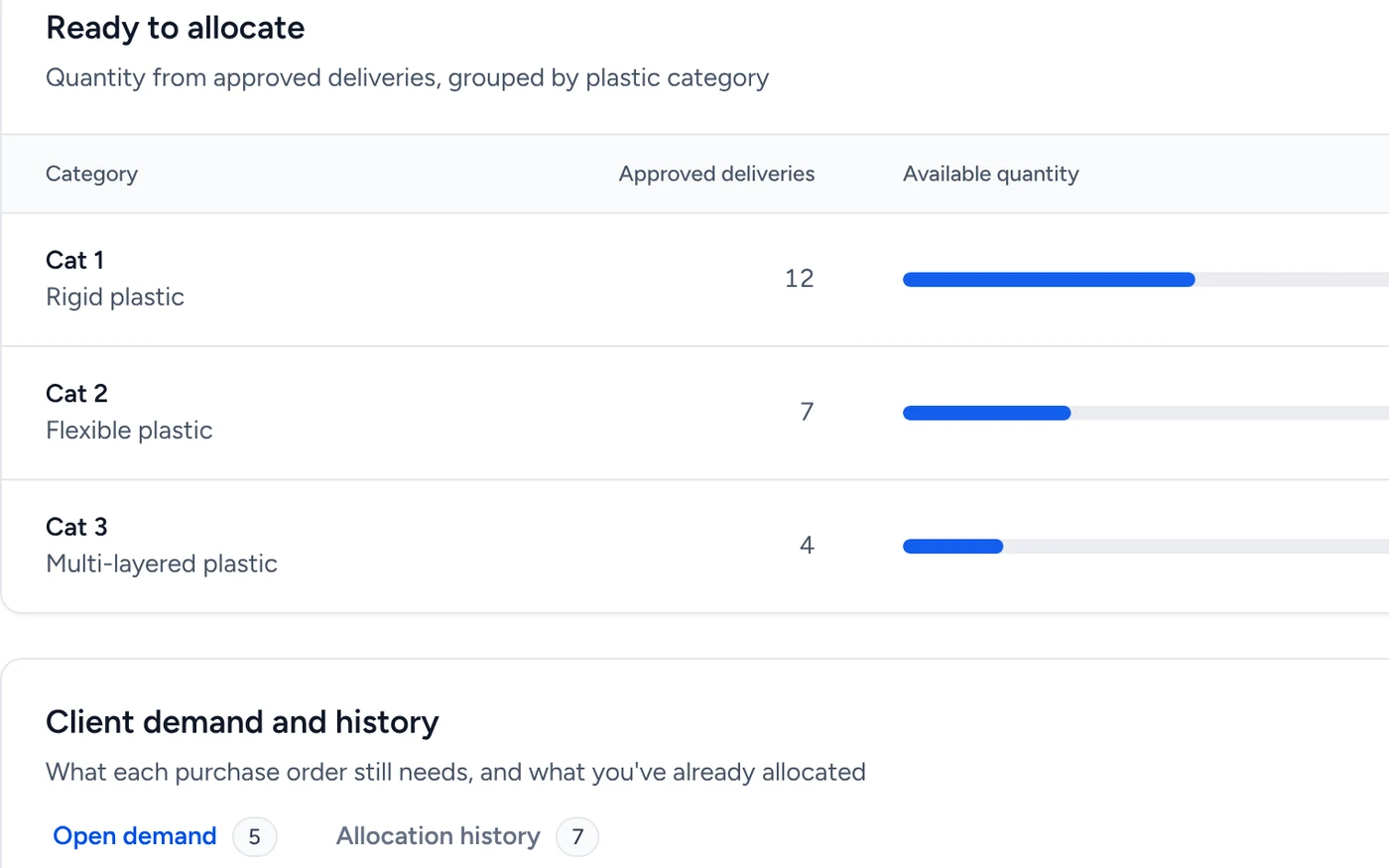Click the 'What each purchase order still needs' description

pyautogui.click(x=455, y=772)
